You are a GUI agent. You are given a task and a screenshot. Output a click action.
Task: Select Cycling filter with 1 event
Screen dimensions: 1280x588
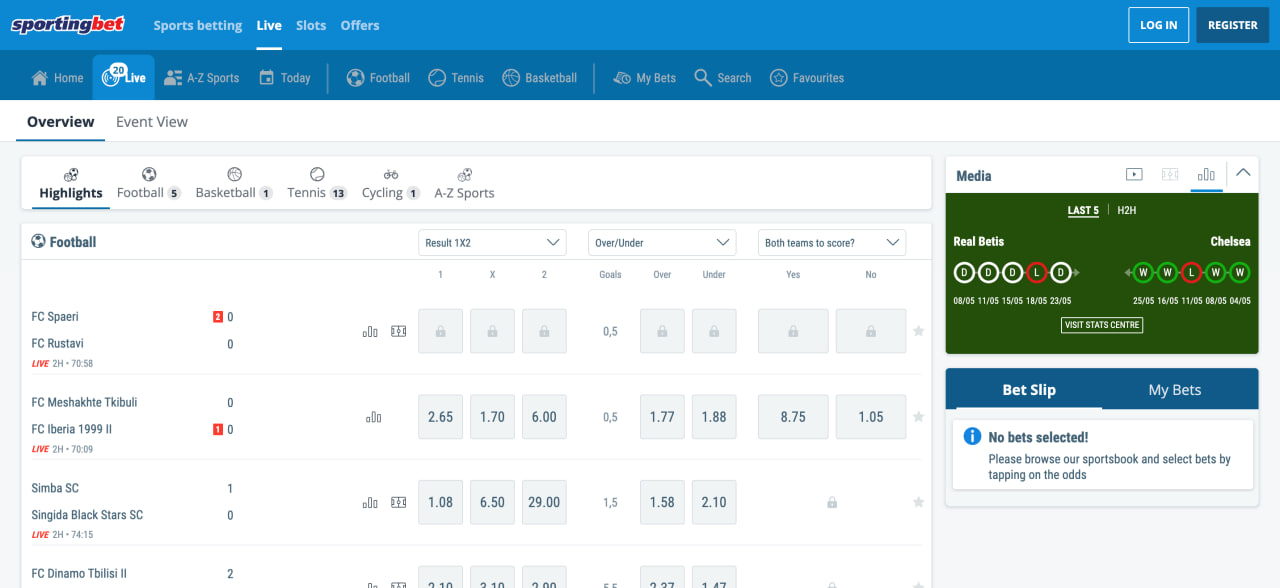click(390, 184)
